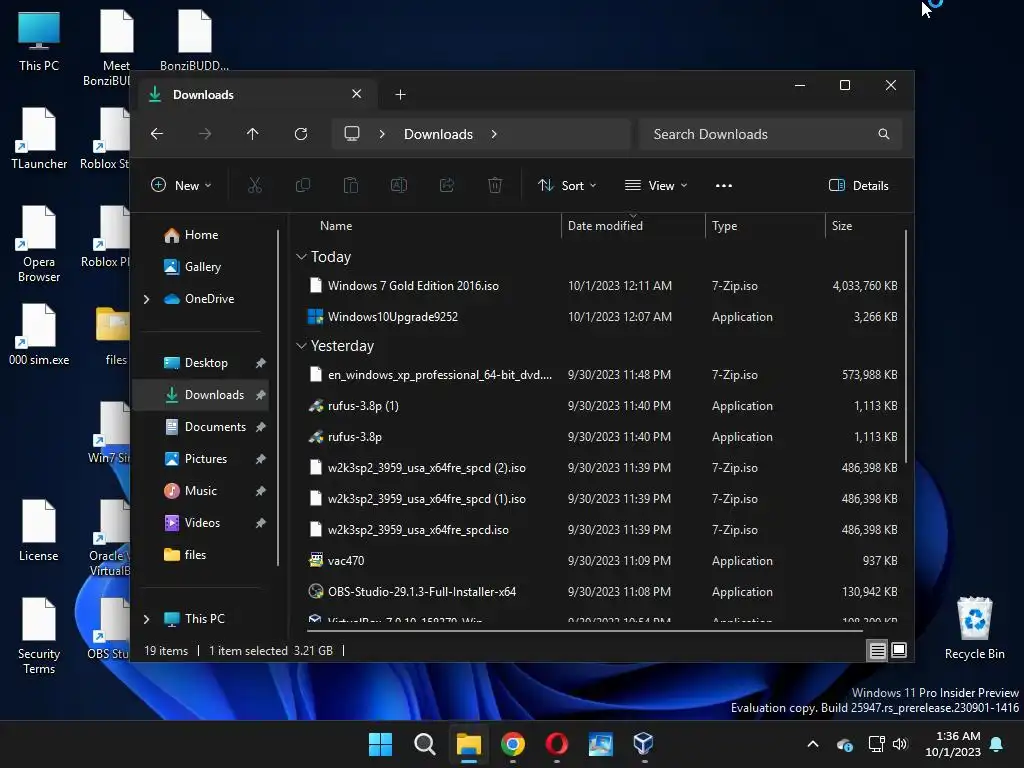Show hidden tray icons chevron
Screen dimensions: 1024x768
[813, 744]
